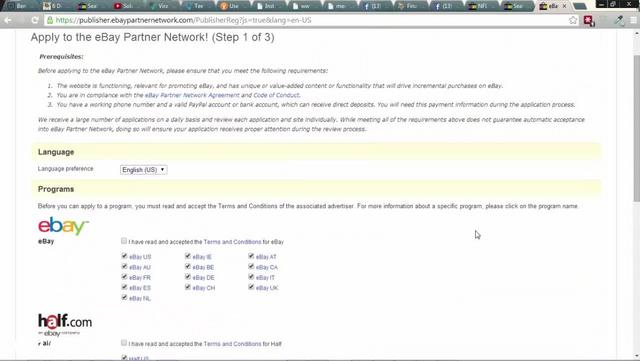Click the 'Programs' section heading
Screen dimensions: 640x361
(56, 189)
